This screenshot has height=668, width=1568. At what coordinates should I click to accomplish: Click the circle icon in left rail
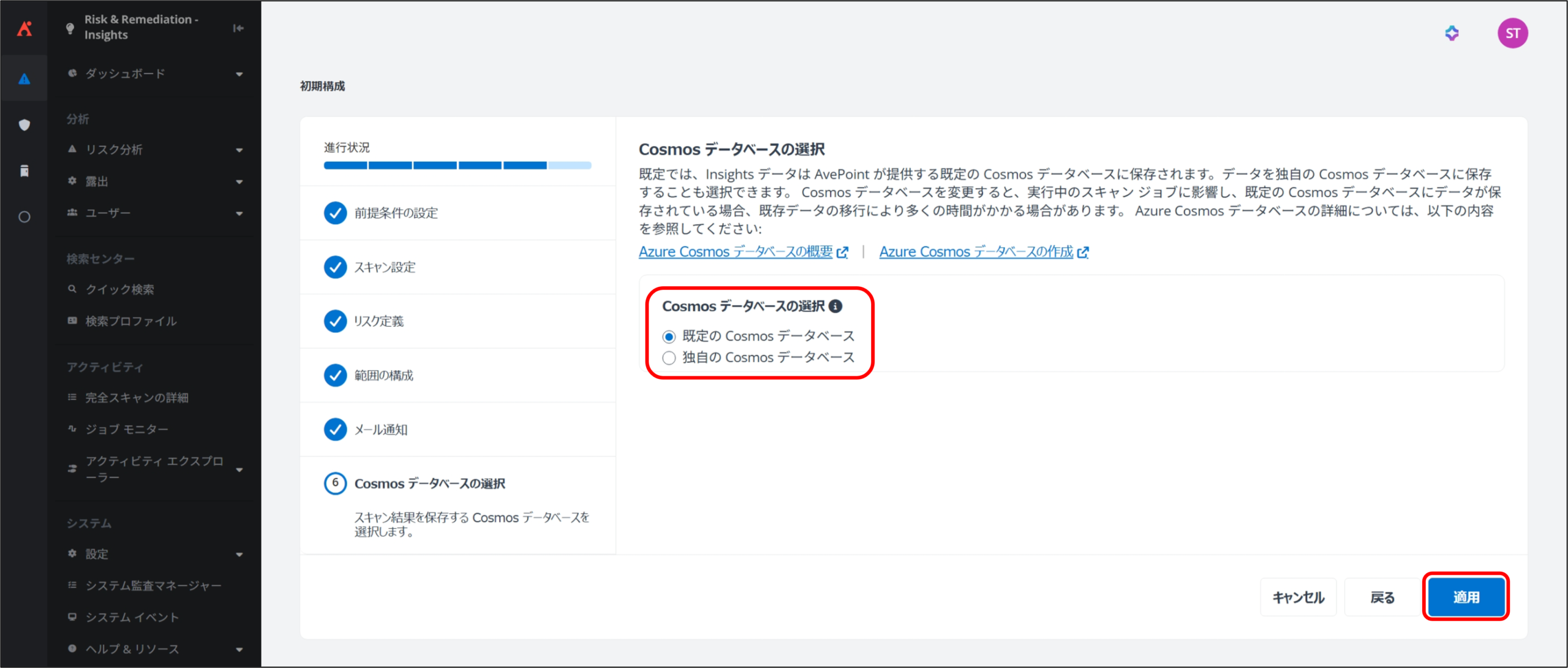pyautogui.click(x=24, y=217)
